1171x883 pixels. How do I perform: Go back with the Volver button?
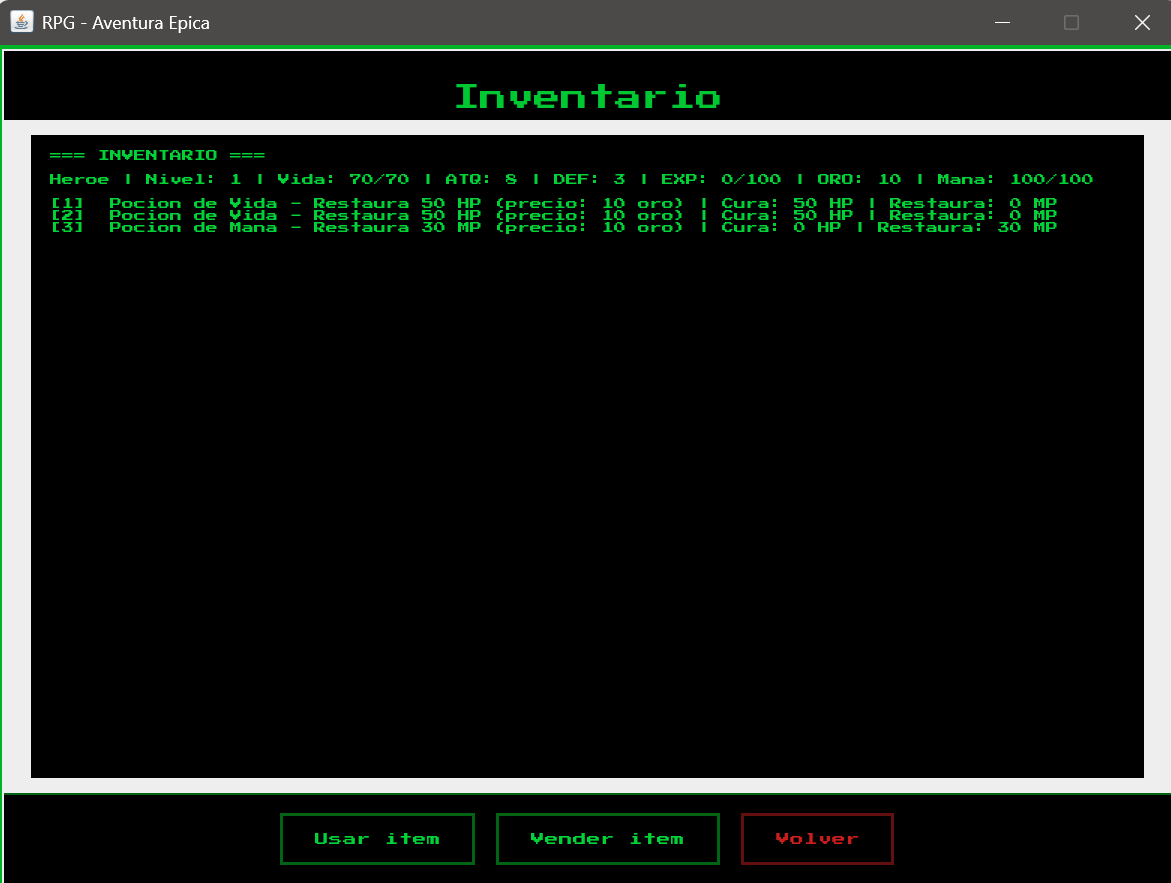point(817,838)
